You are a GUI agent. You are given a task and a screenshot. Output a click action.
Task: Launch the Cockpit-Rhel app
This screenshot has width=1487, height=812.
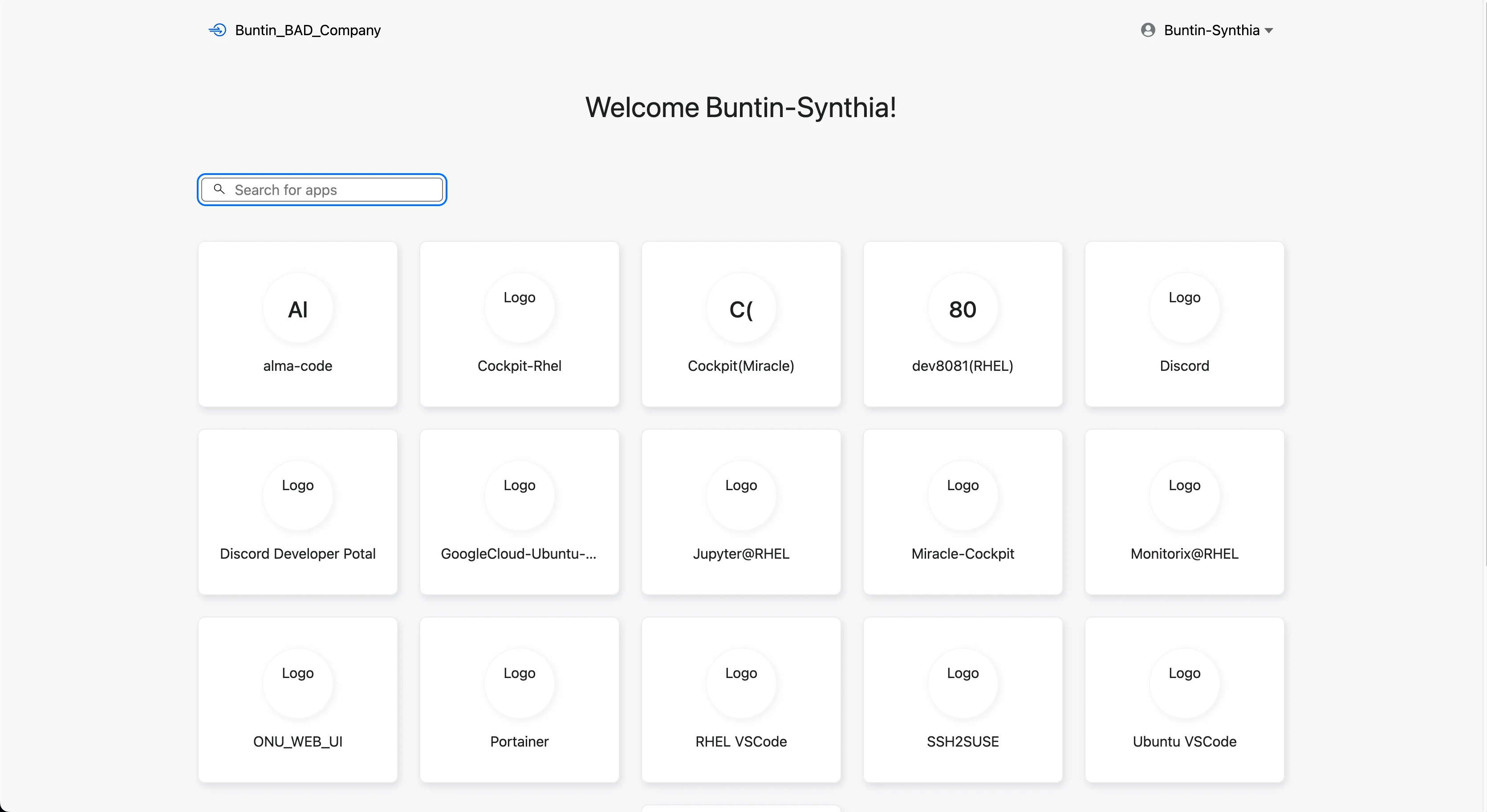[520, 366]
